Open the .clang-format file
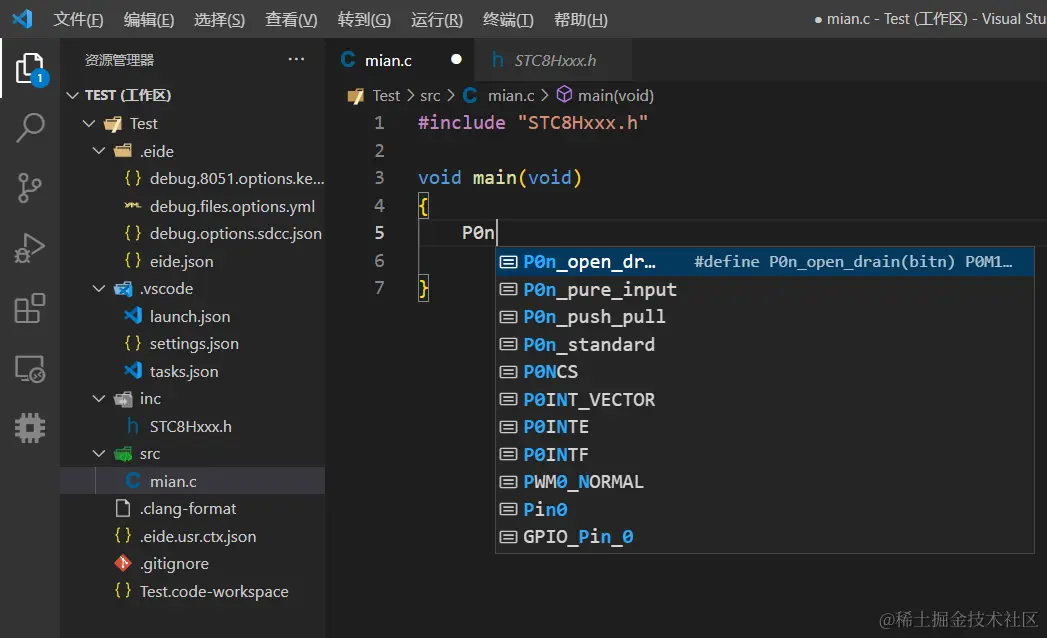 192,508
